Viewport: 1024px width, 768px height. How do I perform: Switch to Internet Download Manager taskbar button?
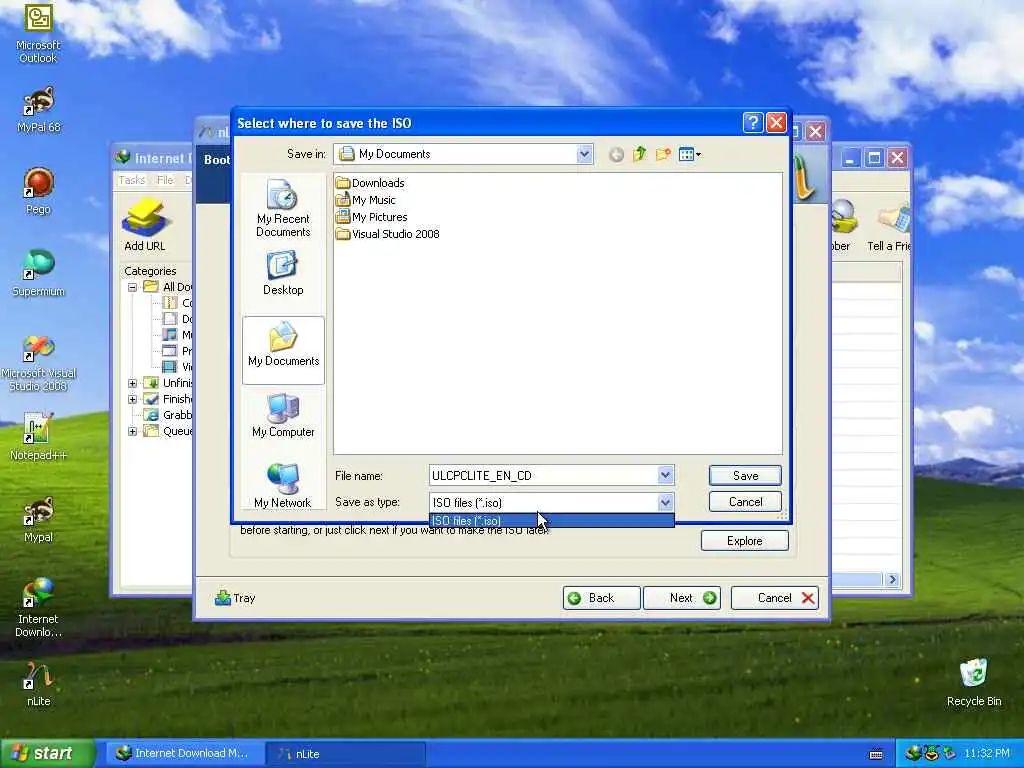pyautogui.click(x=183, y=753)
